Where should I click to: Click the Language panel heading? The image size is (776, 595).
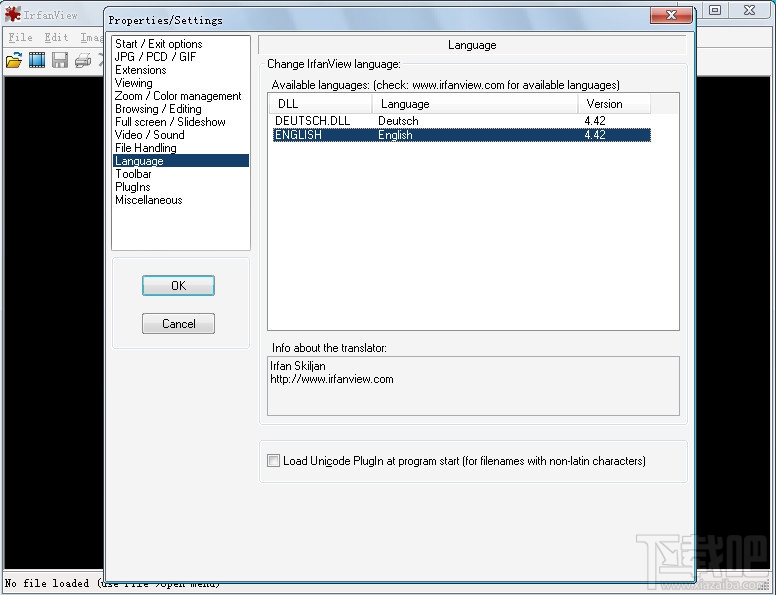point(472,45)
